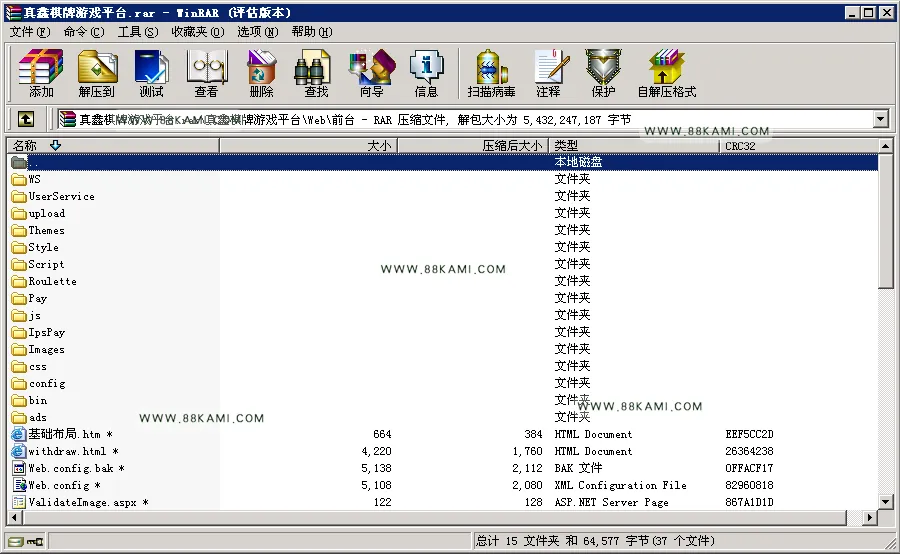Expand the address path dropdown
The height and width of the screenshot is (554, 900).
tap(880, 119)
